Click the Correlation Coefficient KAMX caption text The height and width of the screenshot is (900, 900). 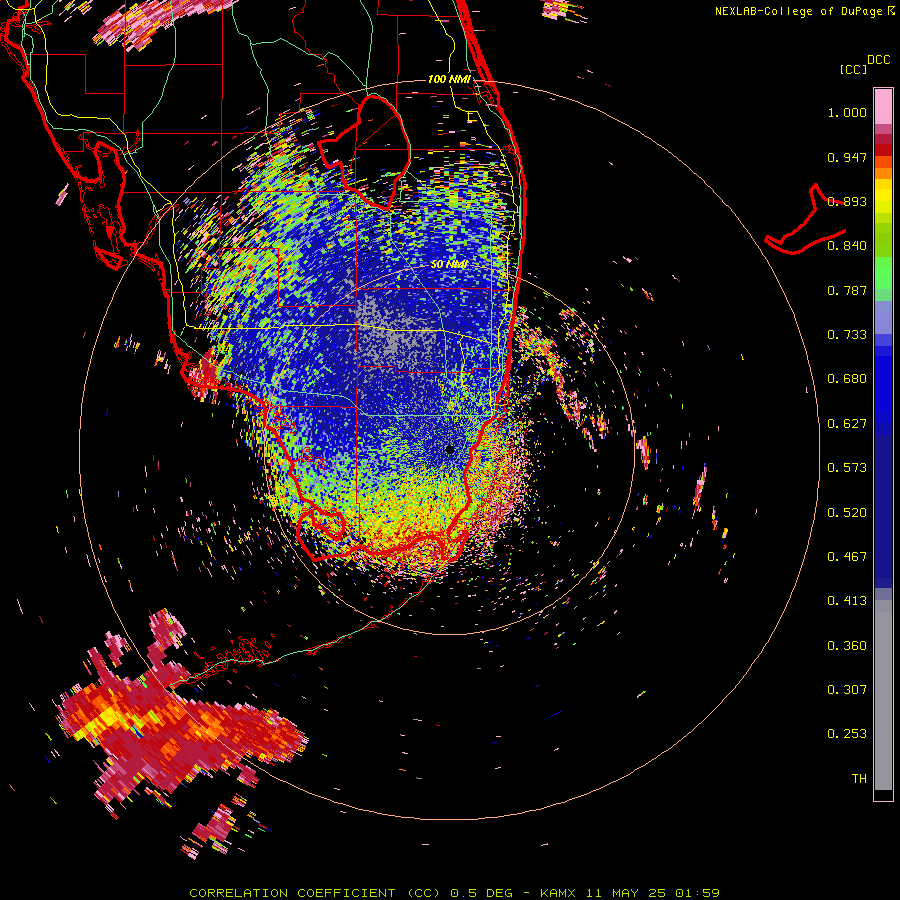click(x=454, y=893)
